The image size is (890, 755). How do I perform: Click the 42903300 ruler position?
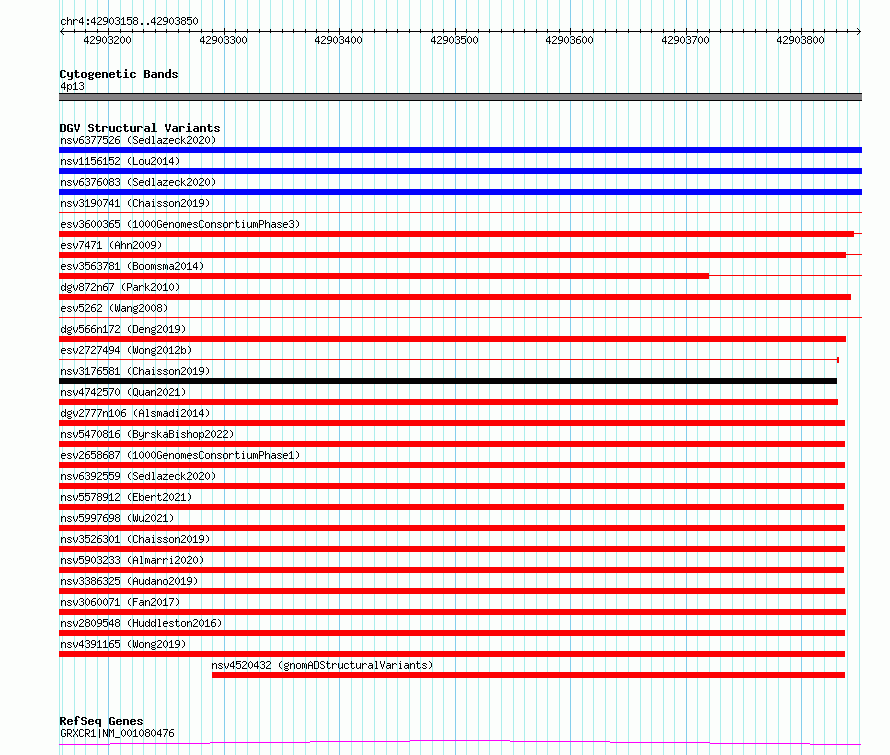(223, 40)
